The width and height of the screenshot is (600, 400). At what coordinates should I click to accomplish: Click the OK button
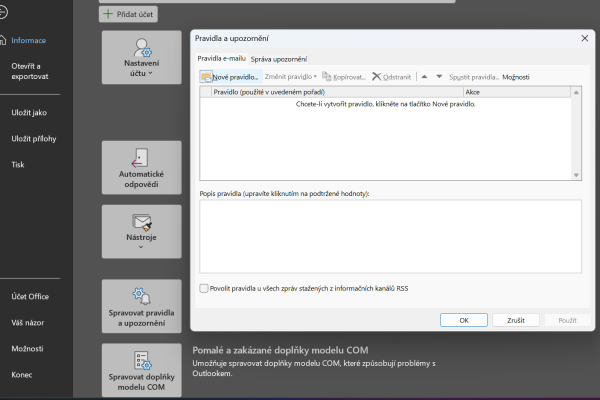pyautogui.click(x=464, y=320)
